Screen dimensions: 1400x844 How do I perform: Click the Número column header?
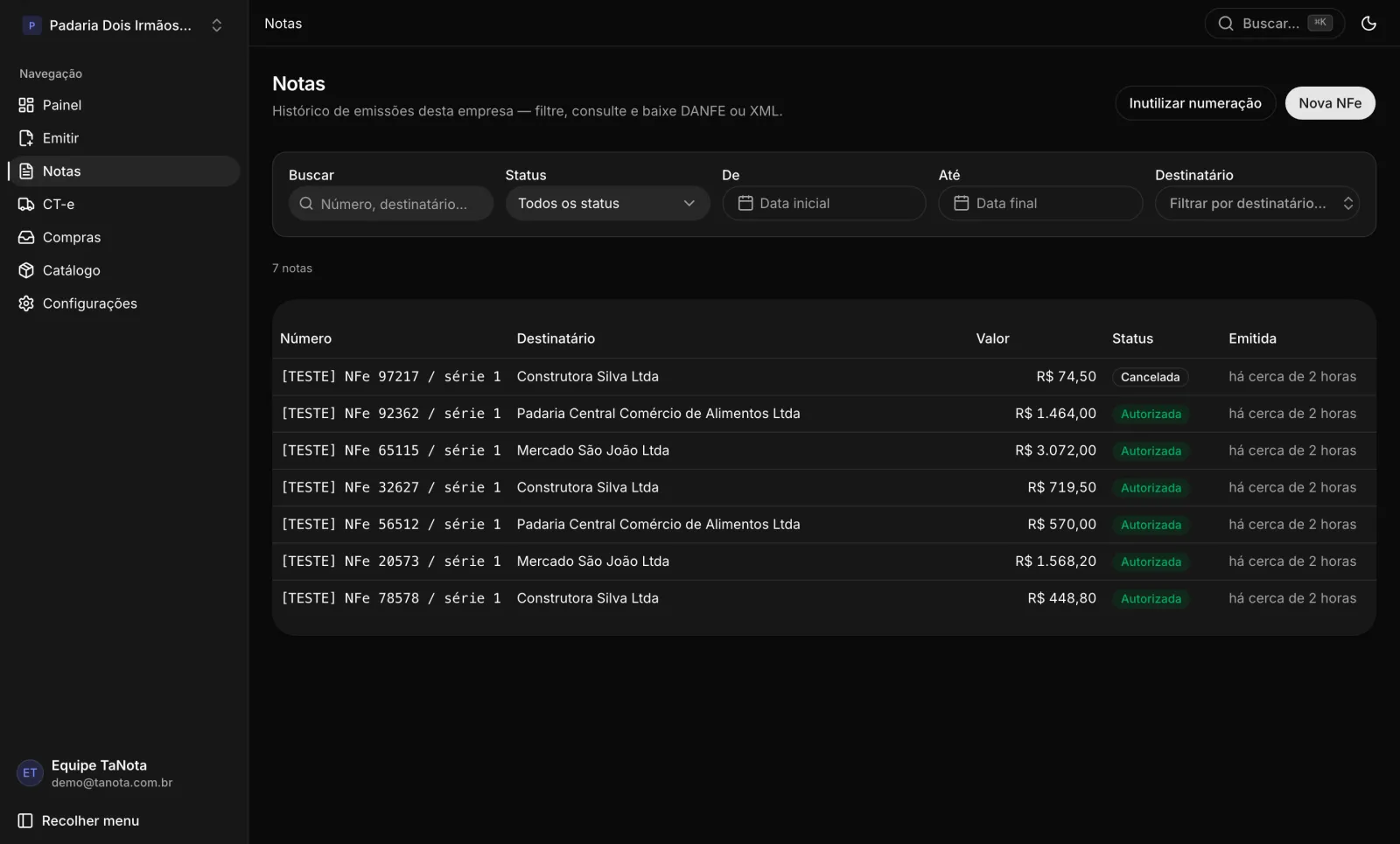[305, 338]
